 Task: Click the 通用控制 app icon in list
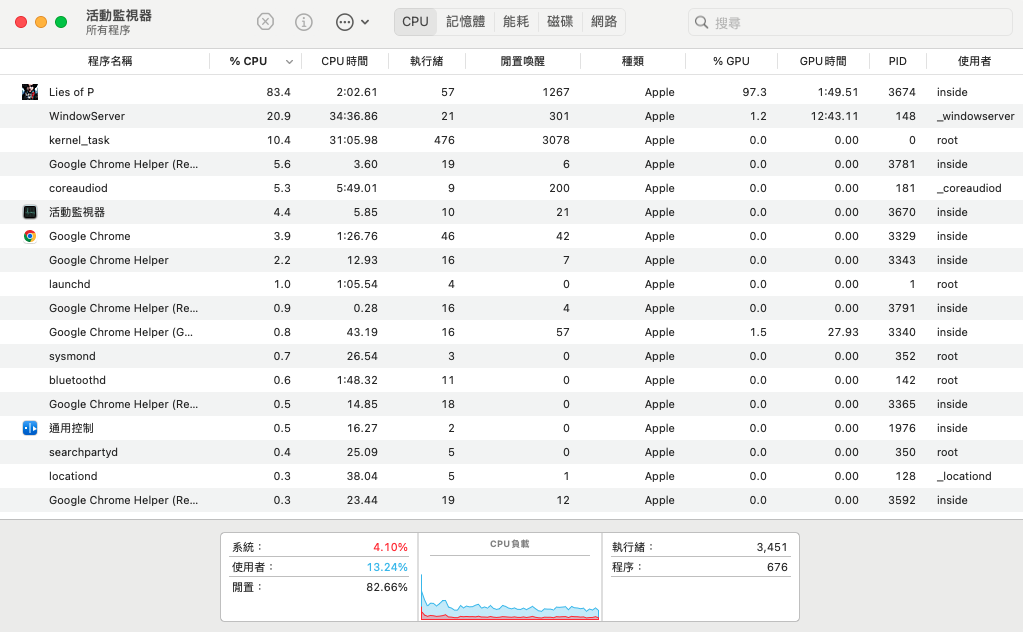click(x=29, y=428)
